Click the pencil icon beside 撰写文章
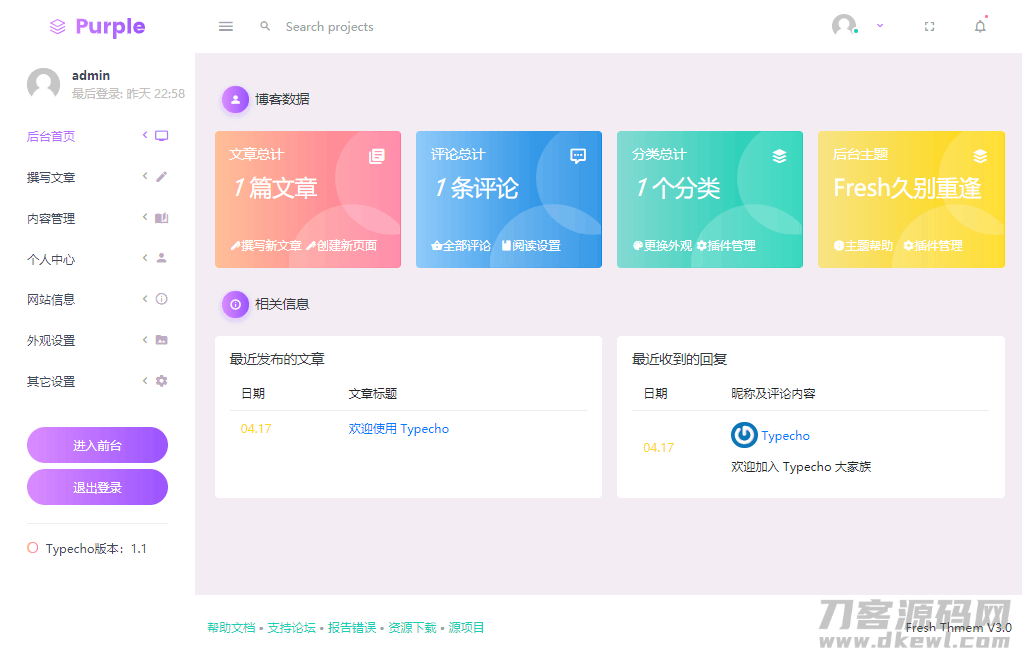This screenshot has height=654, width=1022. coord(163,177)
